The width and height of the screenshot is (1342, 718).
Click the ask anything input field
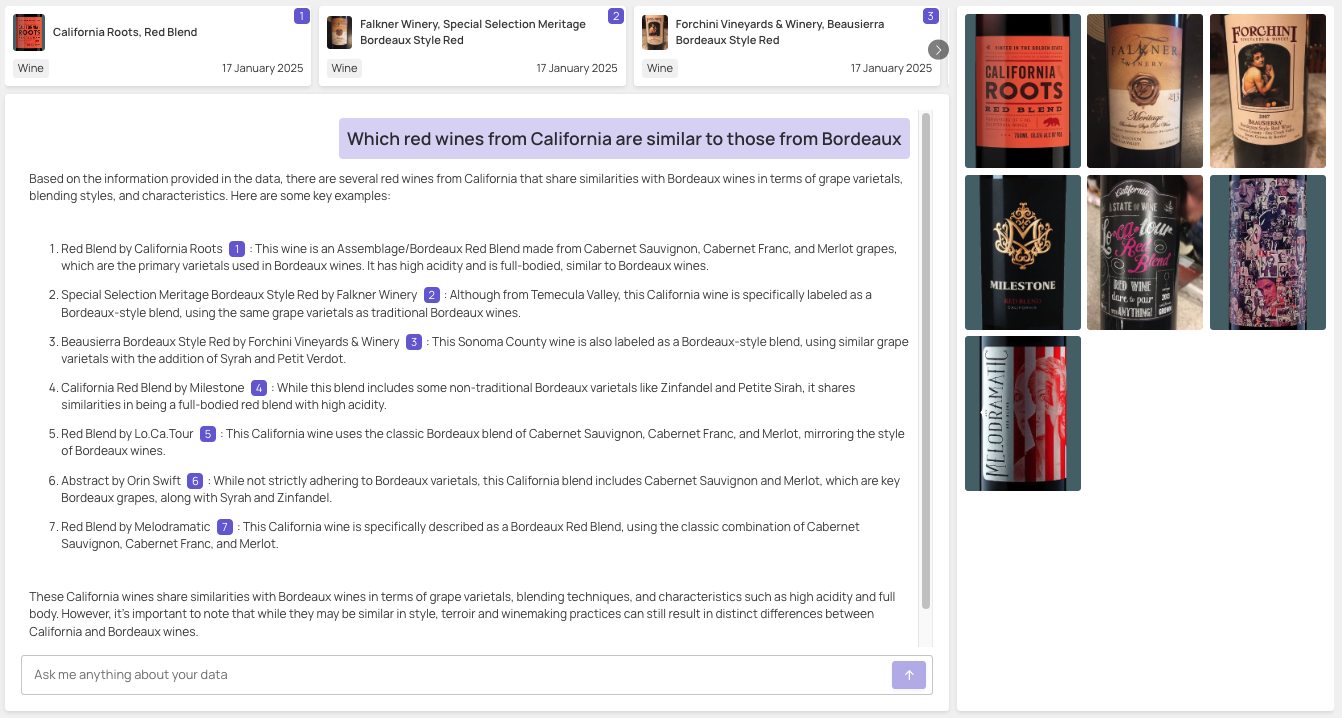(400, 674)
